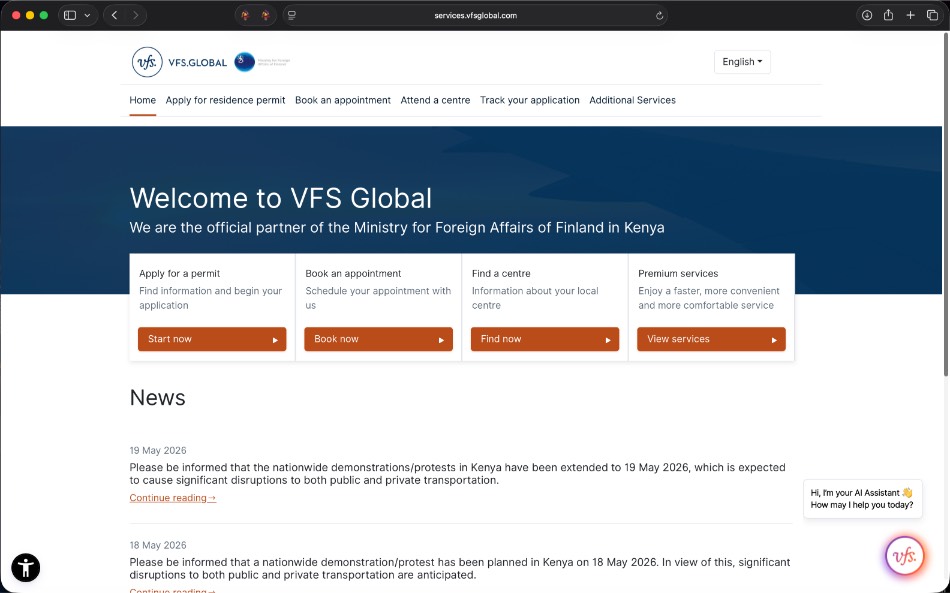This screenshot has height=593, width=950.
Task: Open a new tab with plus icon
Action: 910,16
